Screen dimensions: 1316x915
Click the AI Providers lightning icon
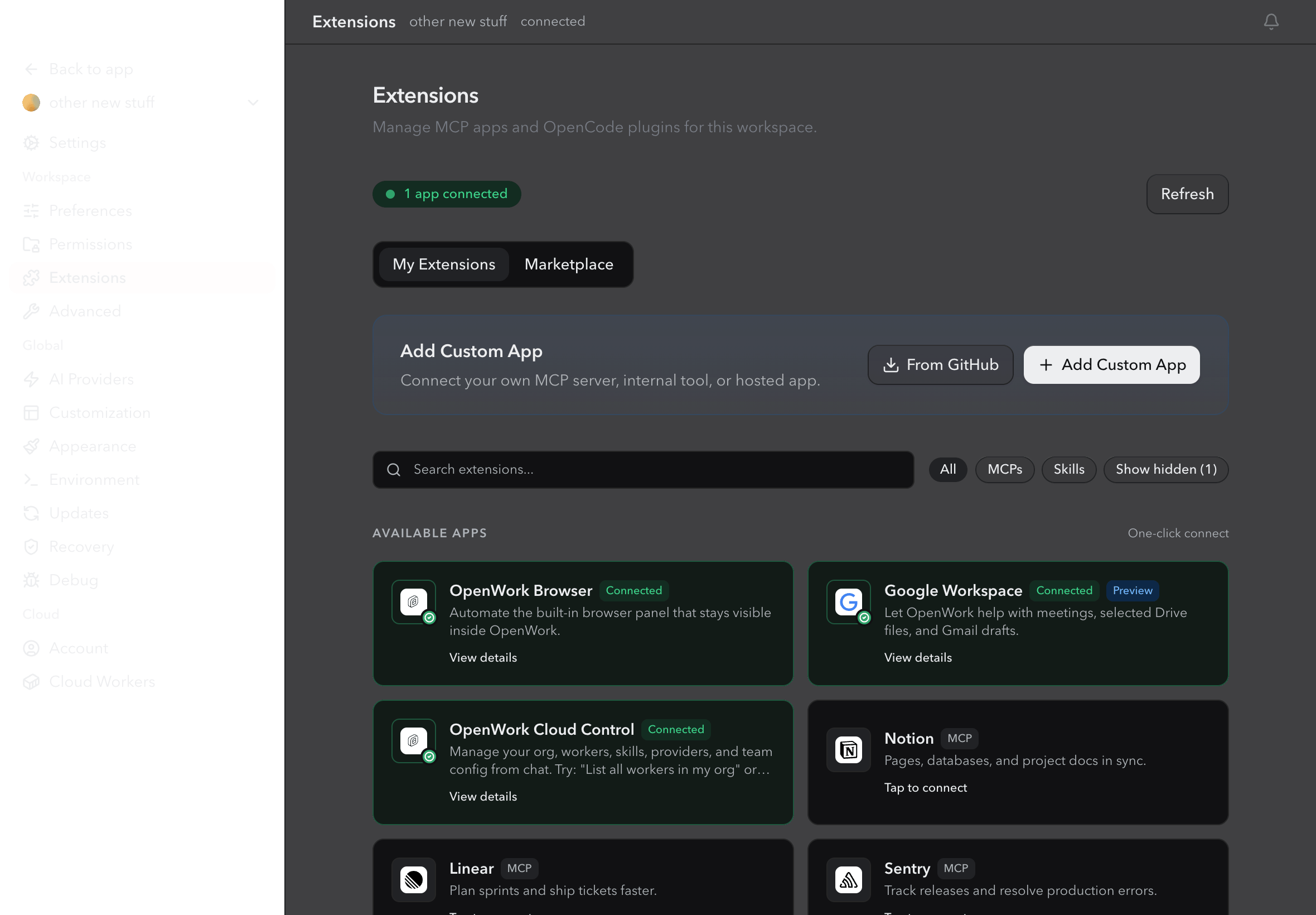[31, 379]
